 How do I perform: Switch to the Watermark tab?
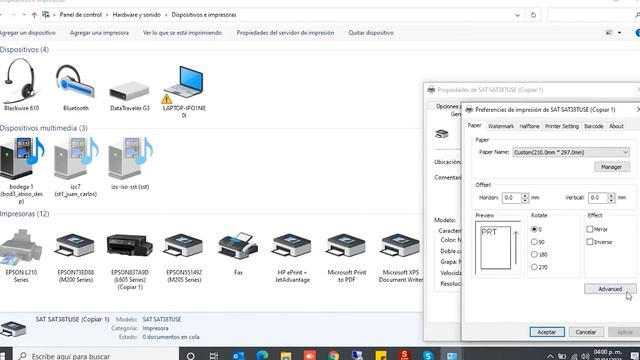(501, 126)
